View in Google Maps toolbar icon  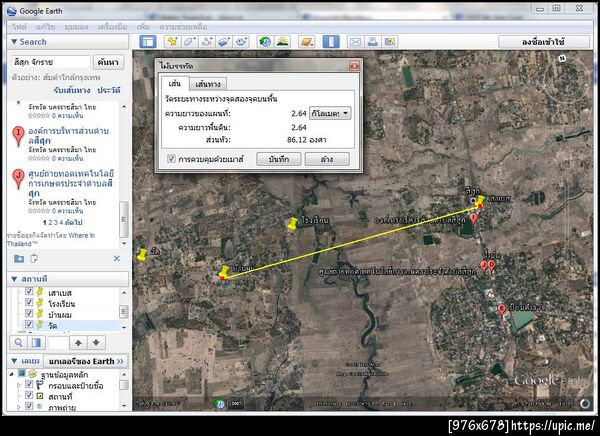tap(390, 41)
